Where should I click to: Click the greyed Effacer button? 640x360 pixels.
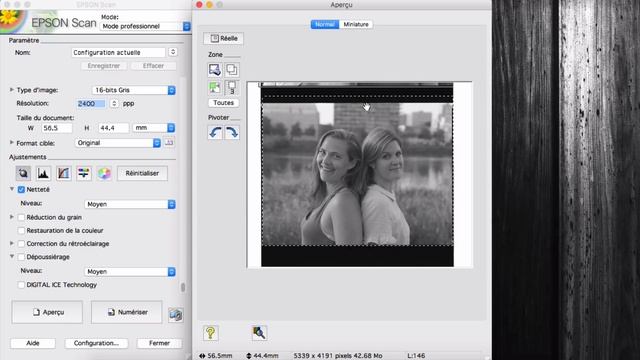coord(153,66)
